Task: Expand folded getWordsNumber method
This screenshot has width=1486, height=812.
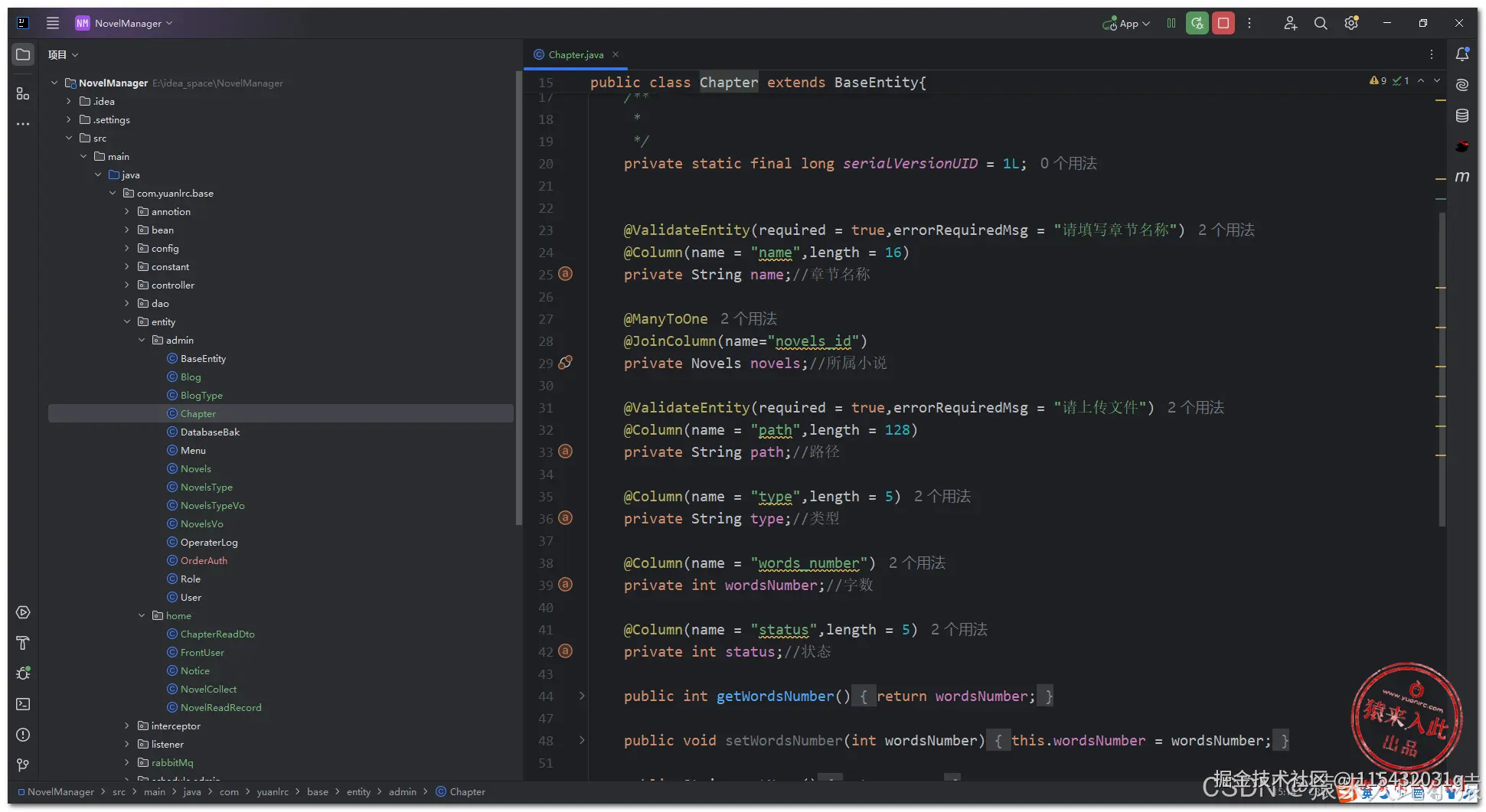Action: pyautogui.click(x=582, y=696)
